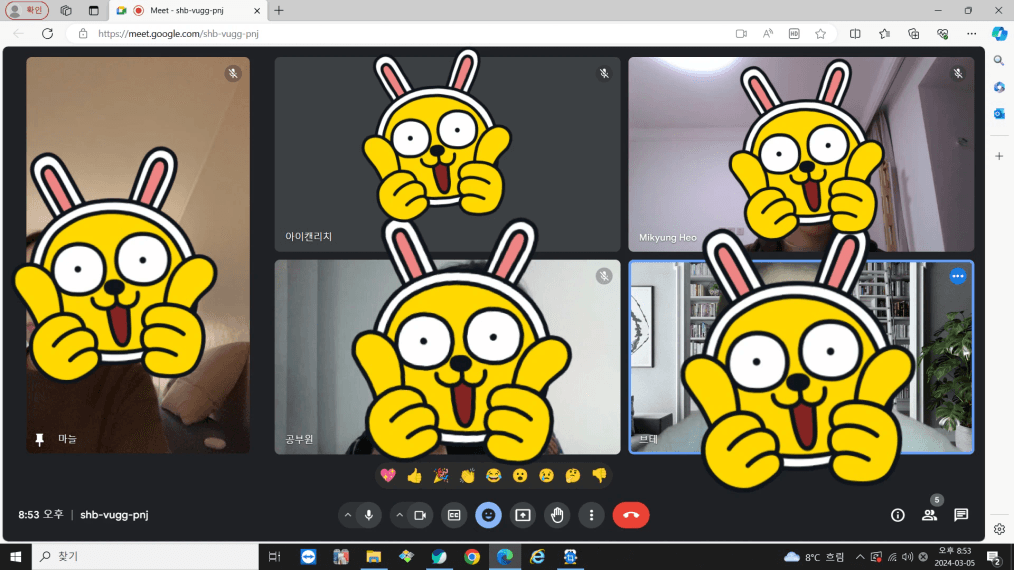
Task: Click the profile 확인 button
Action: [27, 10]
